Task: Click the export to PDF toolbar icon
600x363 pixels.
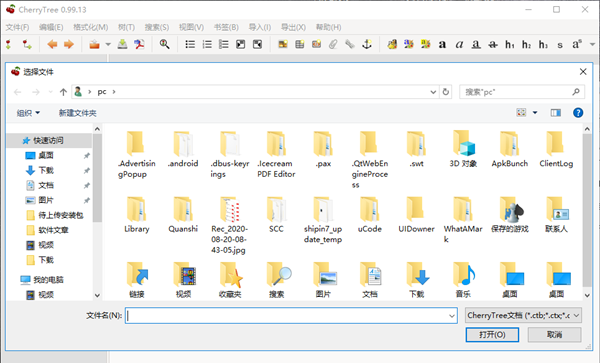Action: [x=139, y=44]
